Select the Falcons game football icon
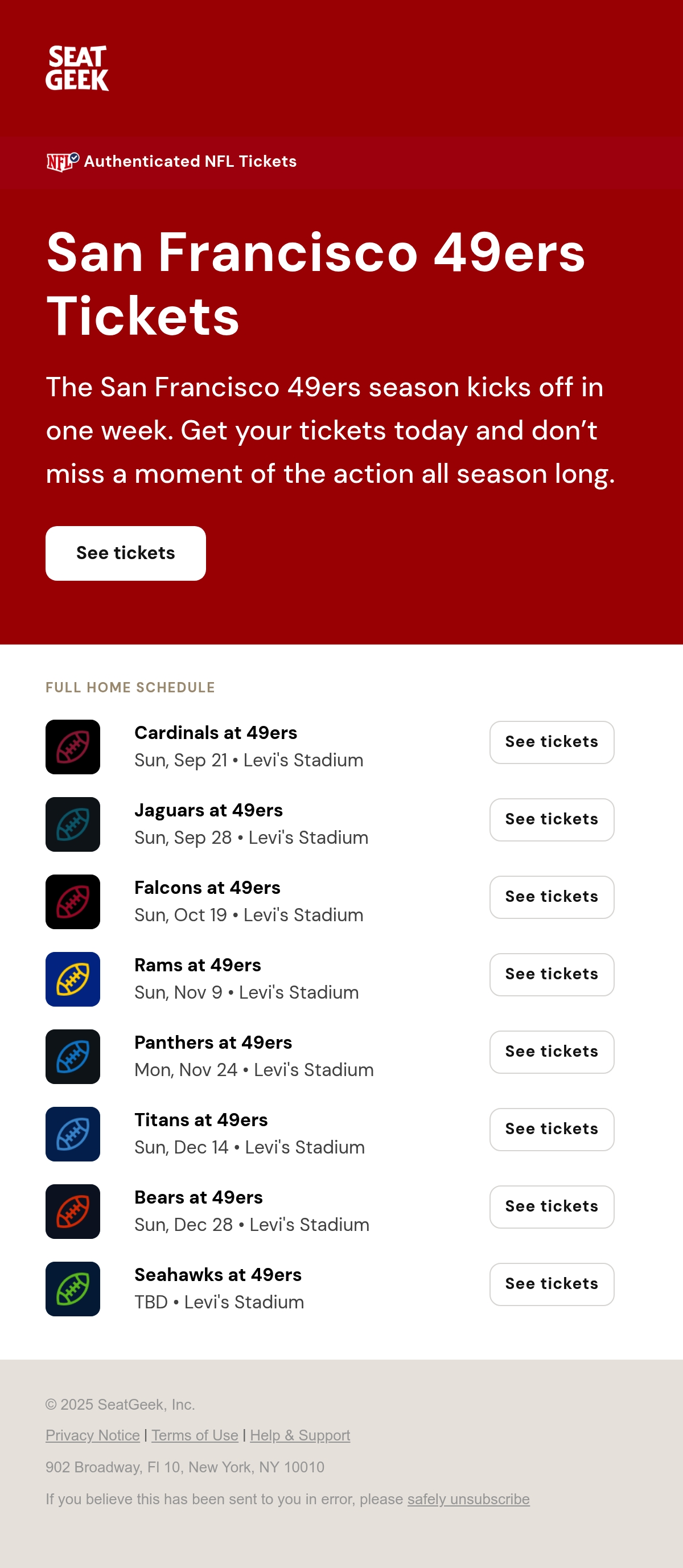Viewport: 683px width, 1568px height. [x=73, y=901]
